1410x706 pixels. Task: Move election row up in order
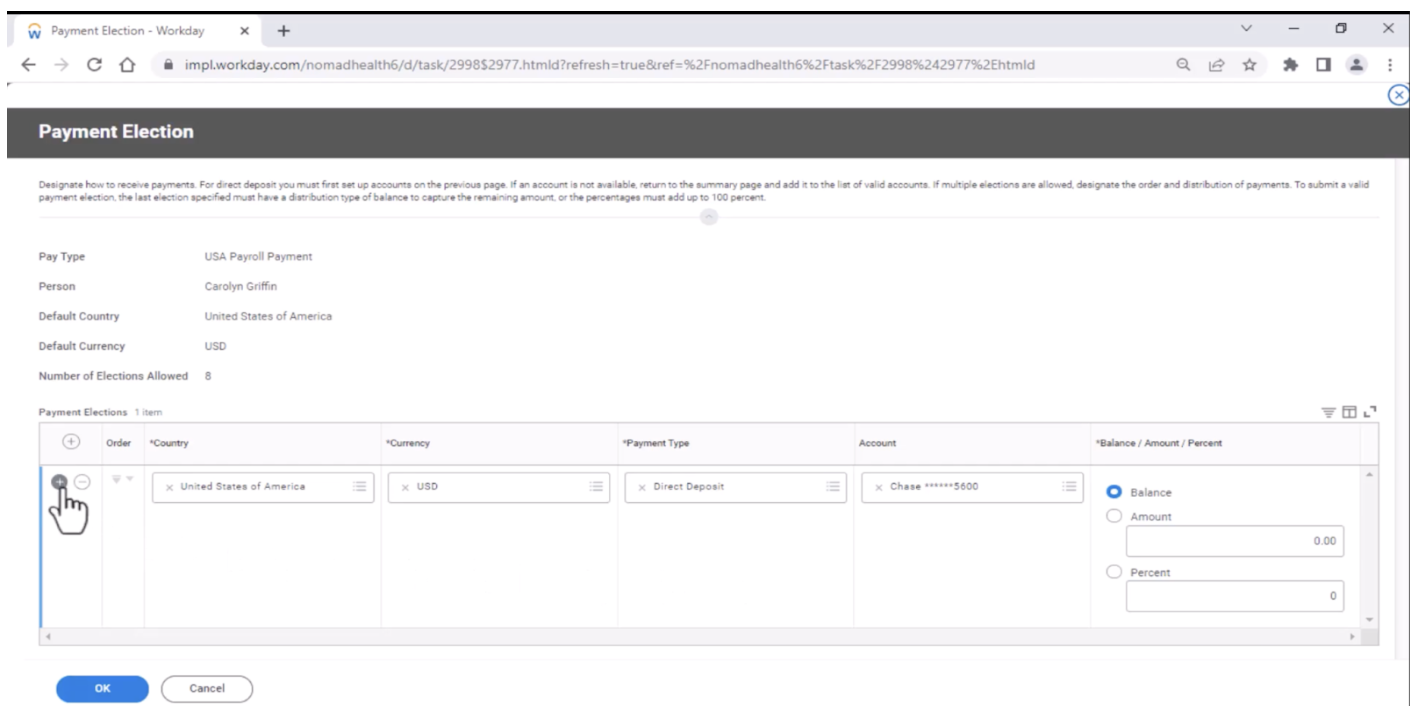[116, 480]
